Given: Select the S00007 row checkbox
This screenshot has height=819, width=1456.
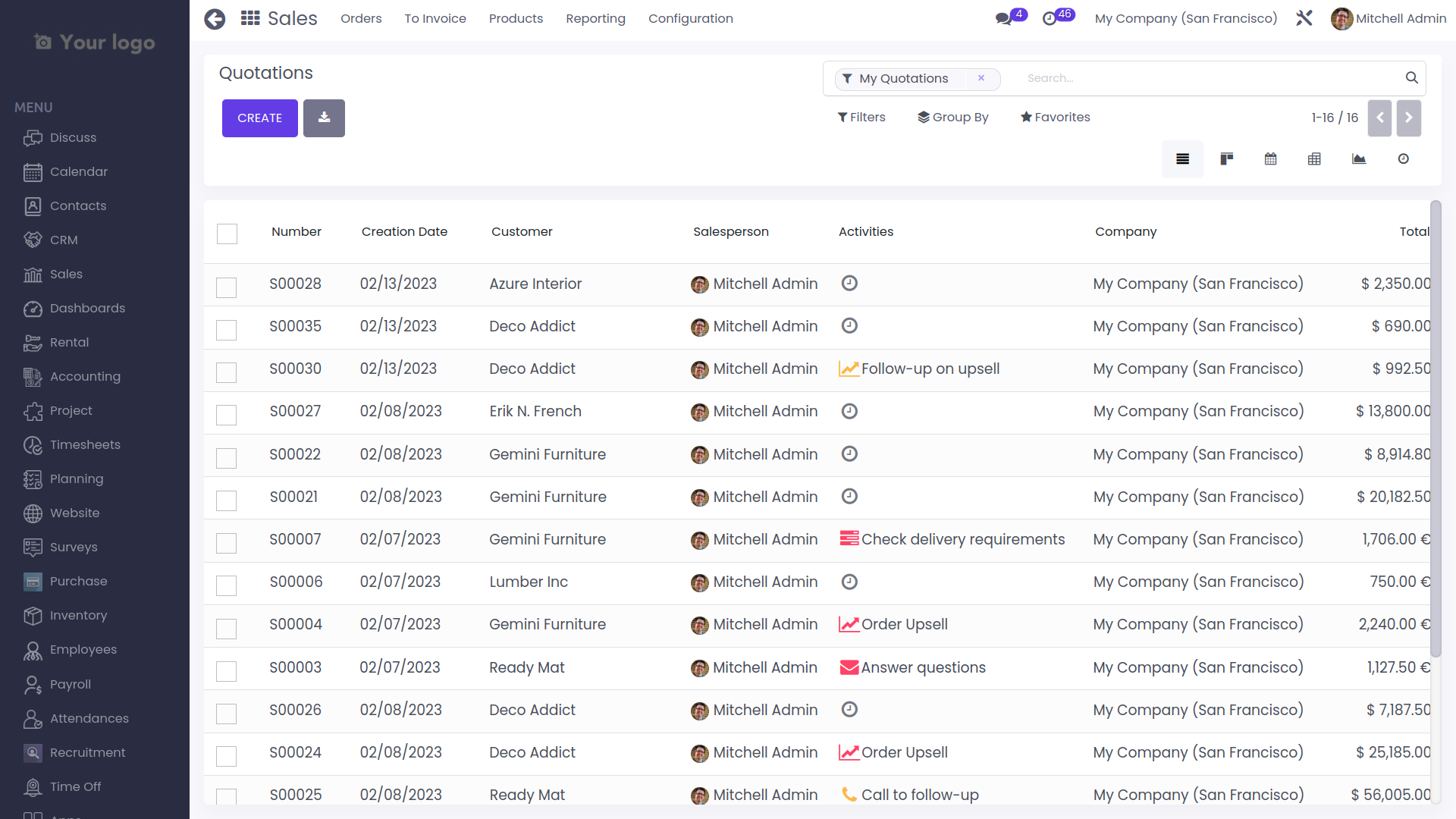Looking at the screenshot, I should [x=227, y=542].
